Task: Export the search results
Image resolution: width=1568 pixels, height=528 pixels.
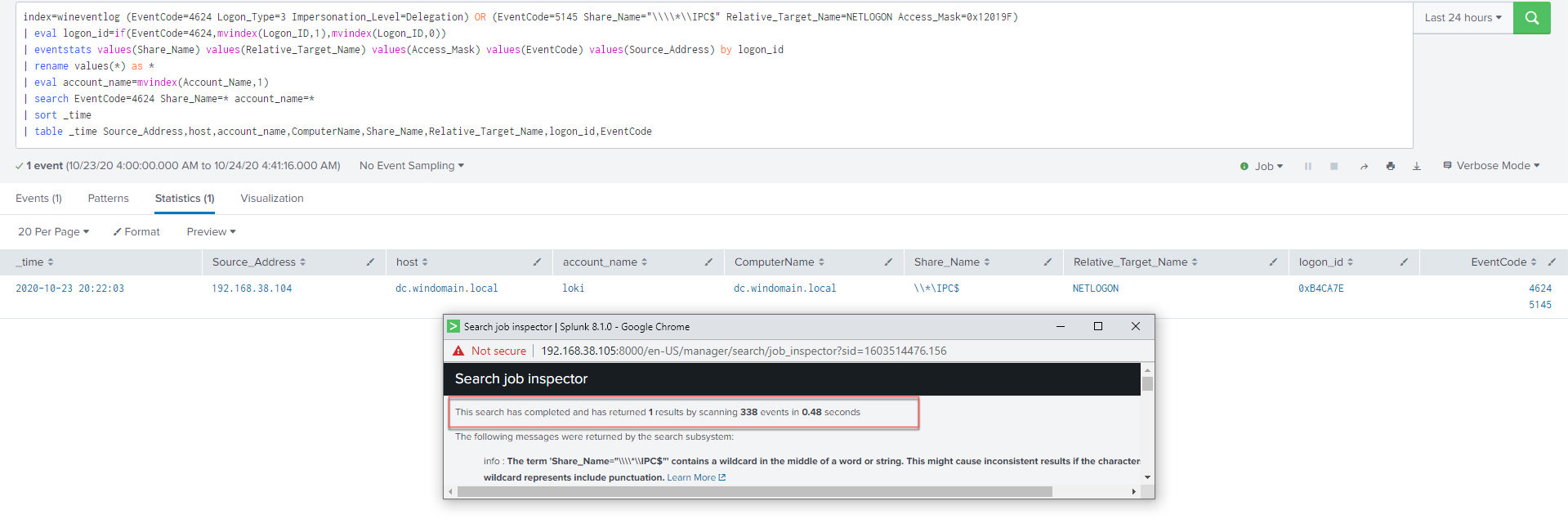Action: point(1417,166)
